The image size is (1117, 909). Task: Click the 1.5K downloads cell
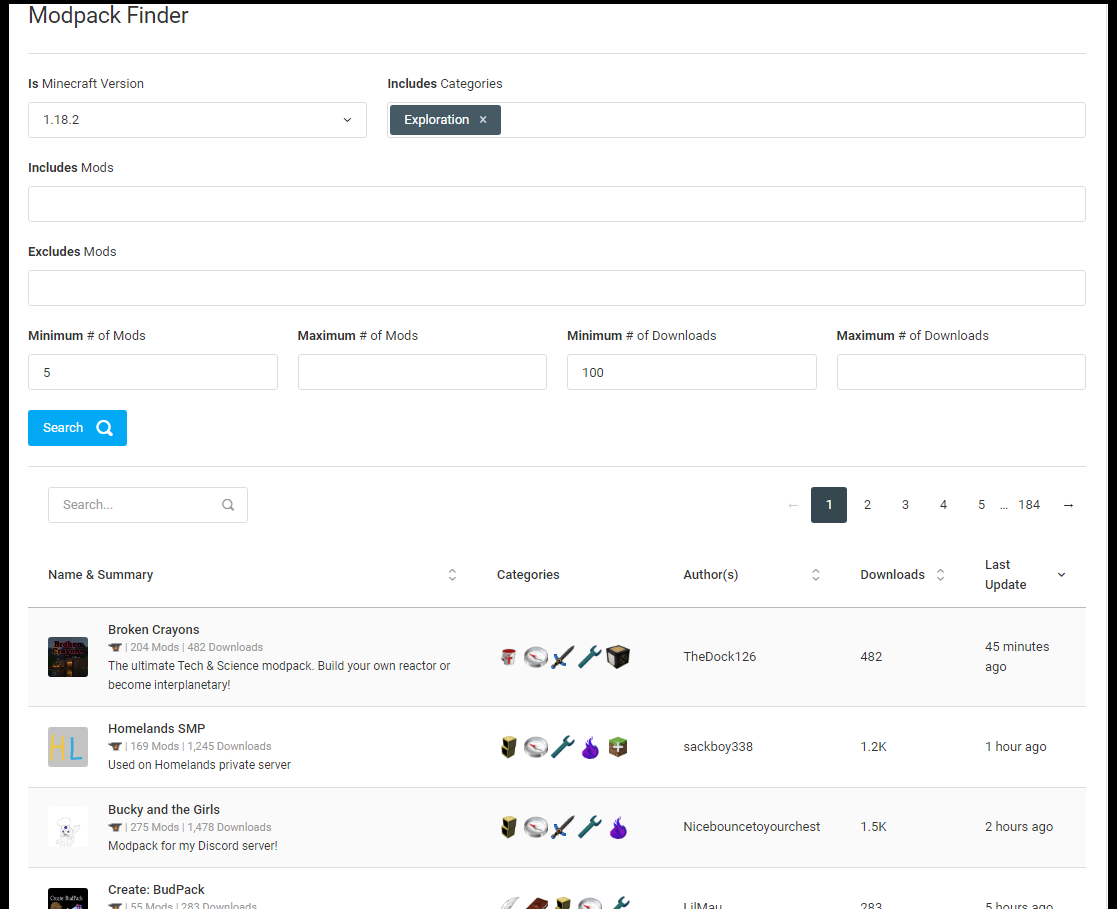pyautogui.click(x=873, y=827)
